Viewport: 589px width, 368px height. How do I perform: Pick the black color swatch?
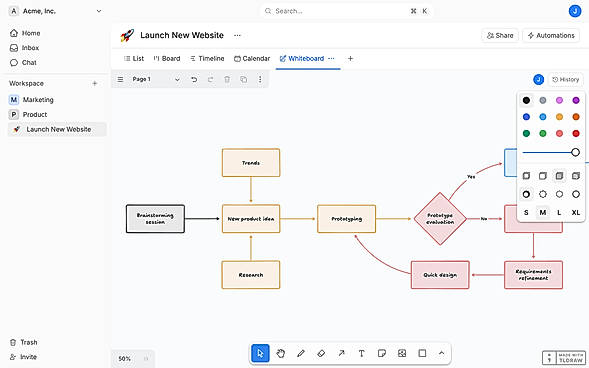526,100
